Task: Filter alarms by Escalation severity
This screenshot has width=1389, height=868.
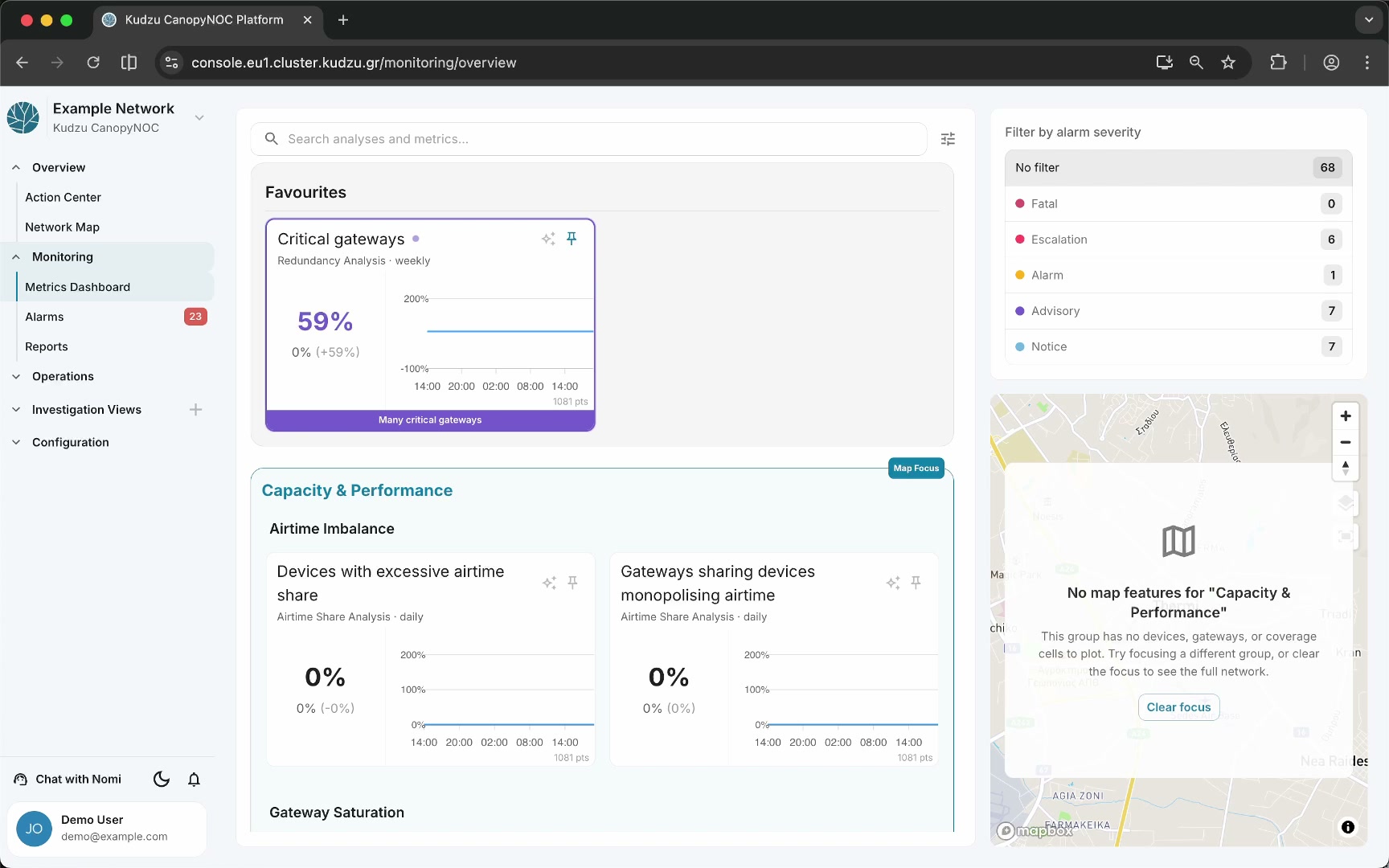Action: click(x=1178, y=240)
